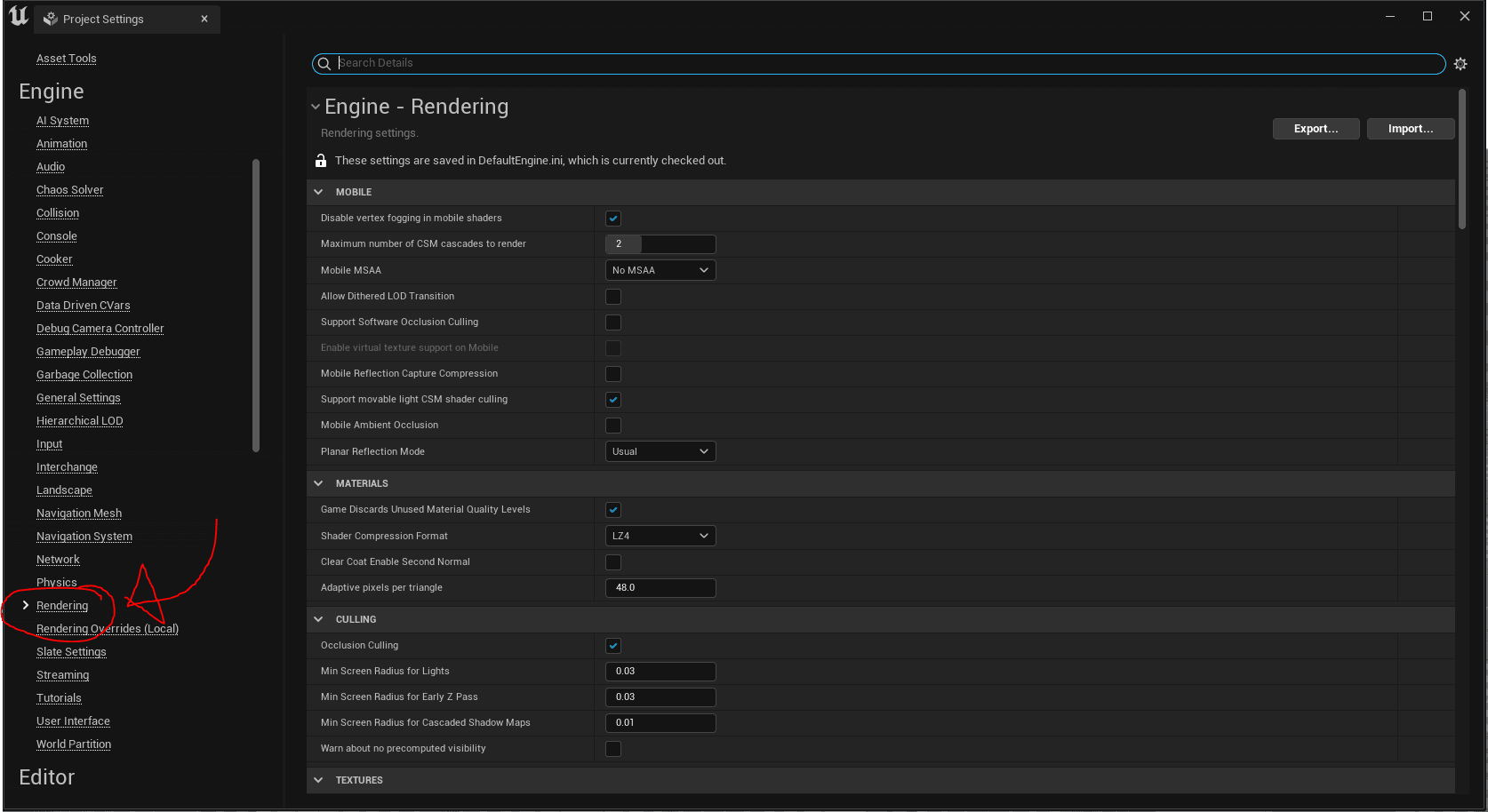The height and width of the screenshot is (812, 1488).
Task: Click the Import... button
Action: tap(1411, 129)
